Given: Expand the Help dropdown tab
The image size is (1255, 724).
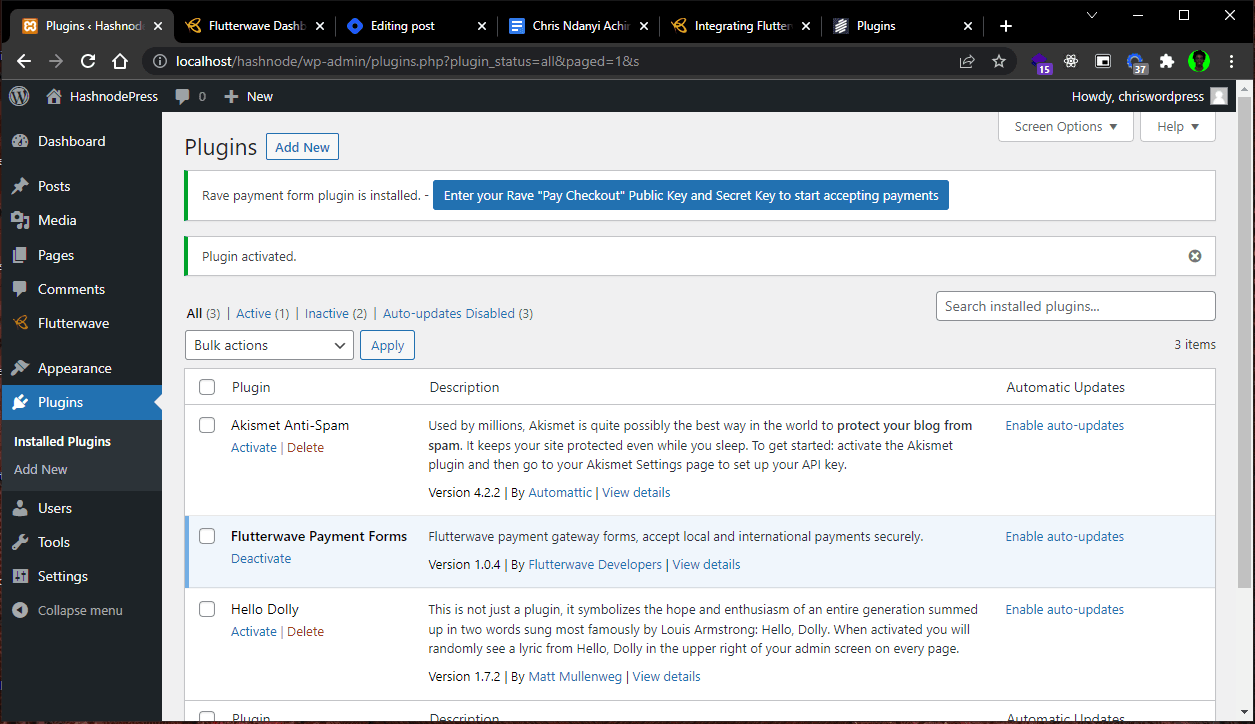Looking at the screenshot, I should (1178, 126).
